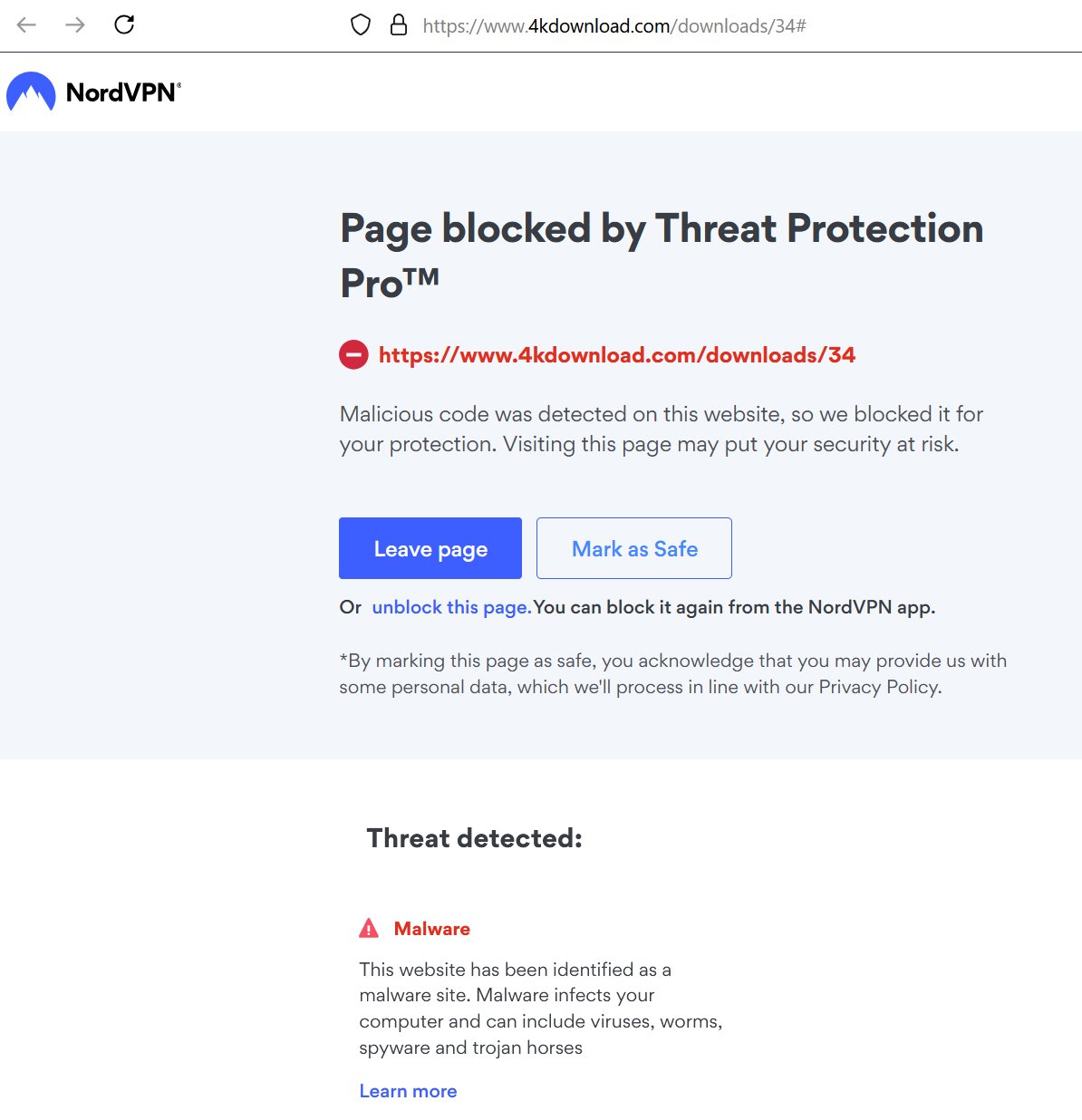This screenshot has width=1082, height=1120.
Task: Click the red blocked 4kdownload URL
Action: (x=616, y=354)
